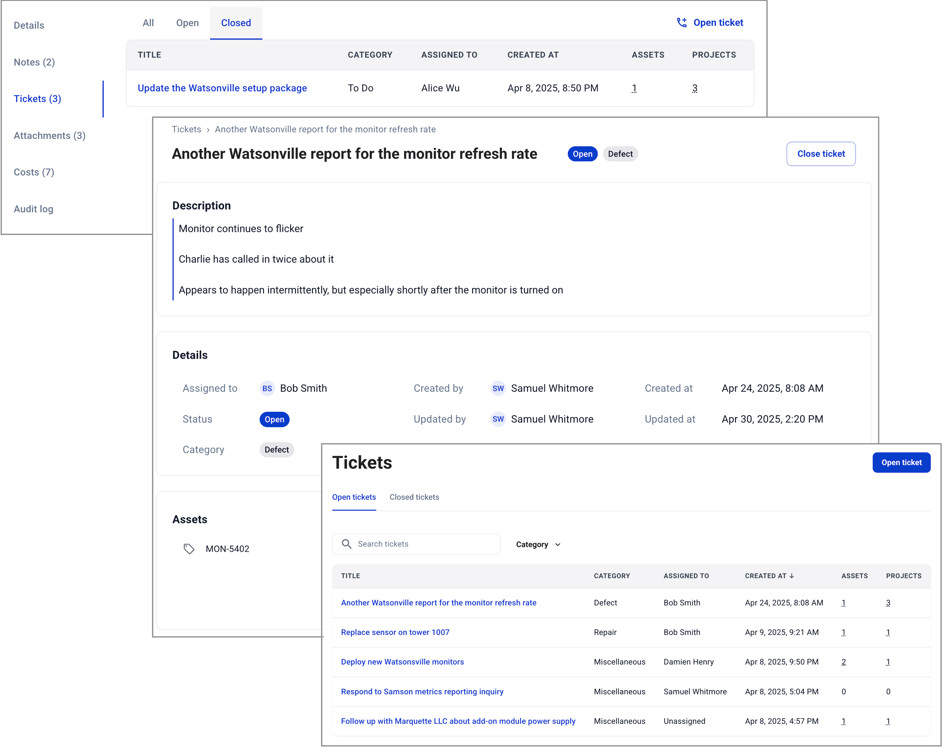Click Samuel Whitmore in the tickets list
The image size is (943, 749).
(x=695, y=692)
